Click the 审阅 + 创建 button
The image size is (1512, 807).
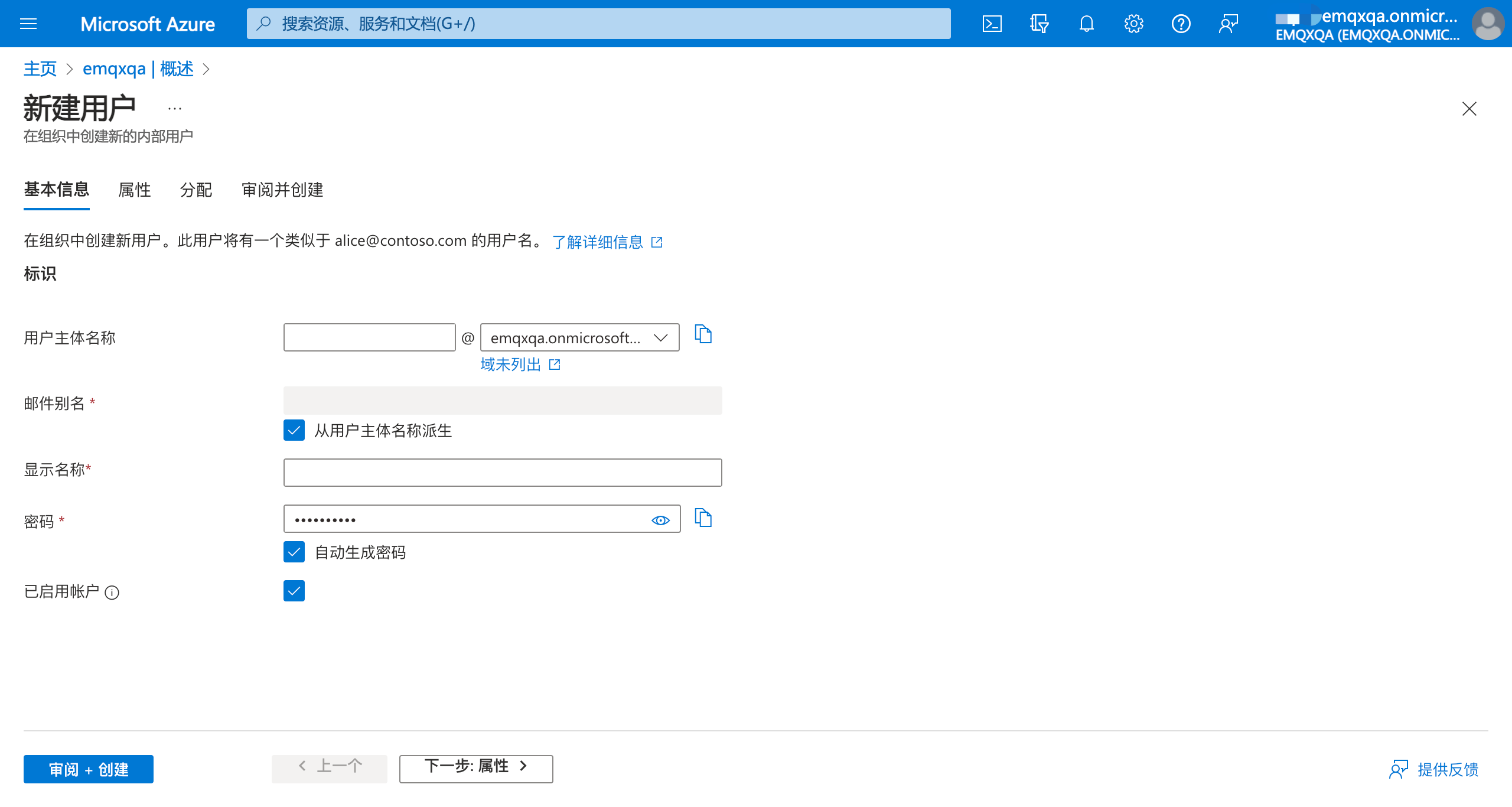coord(87,769)
